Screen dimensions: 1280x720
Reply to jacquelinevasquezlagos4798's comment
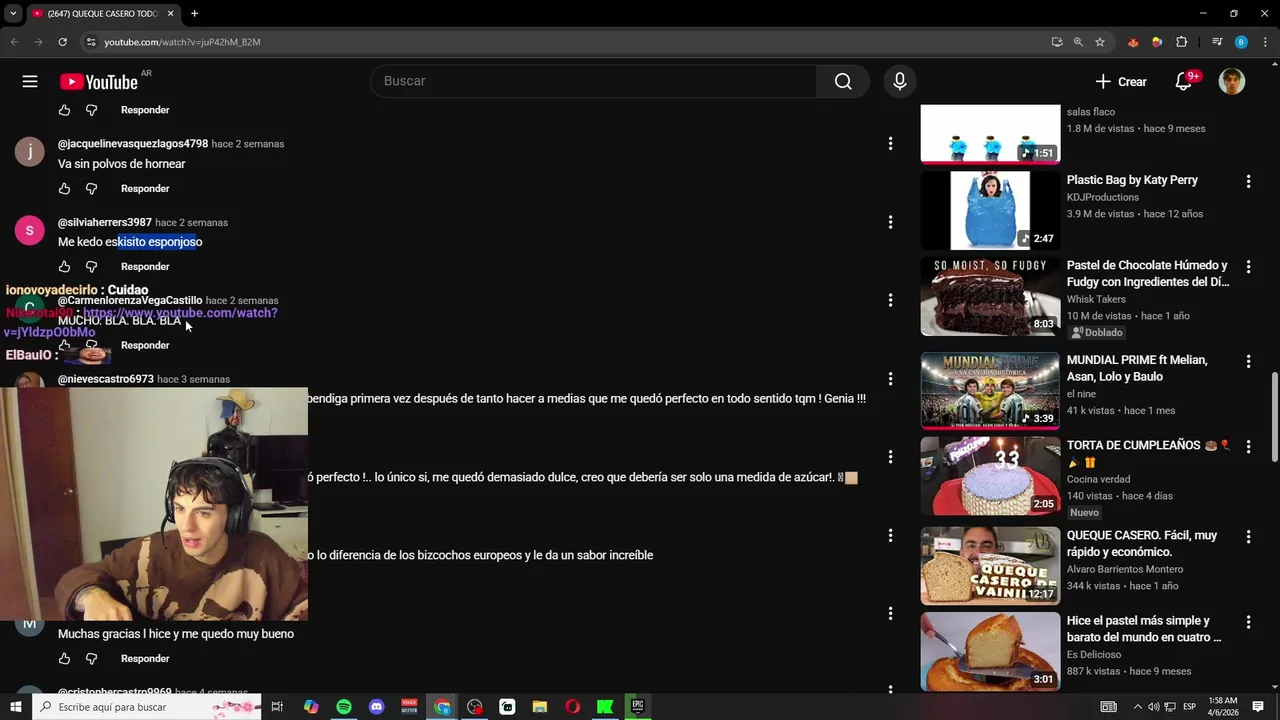pyautogui.click(x=145, y=189)
